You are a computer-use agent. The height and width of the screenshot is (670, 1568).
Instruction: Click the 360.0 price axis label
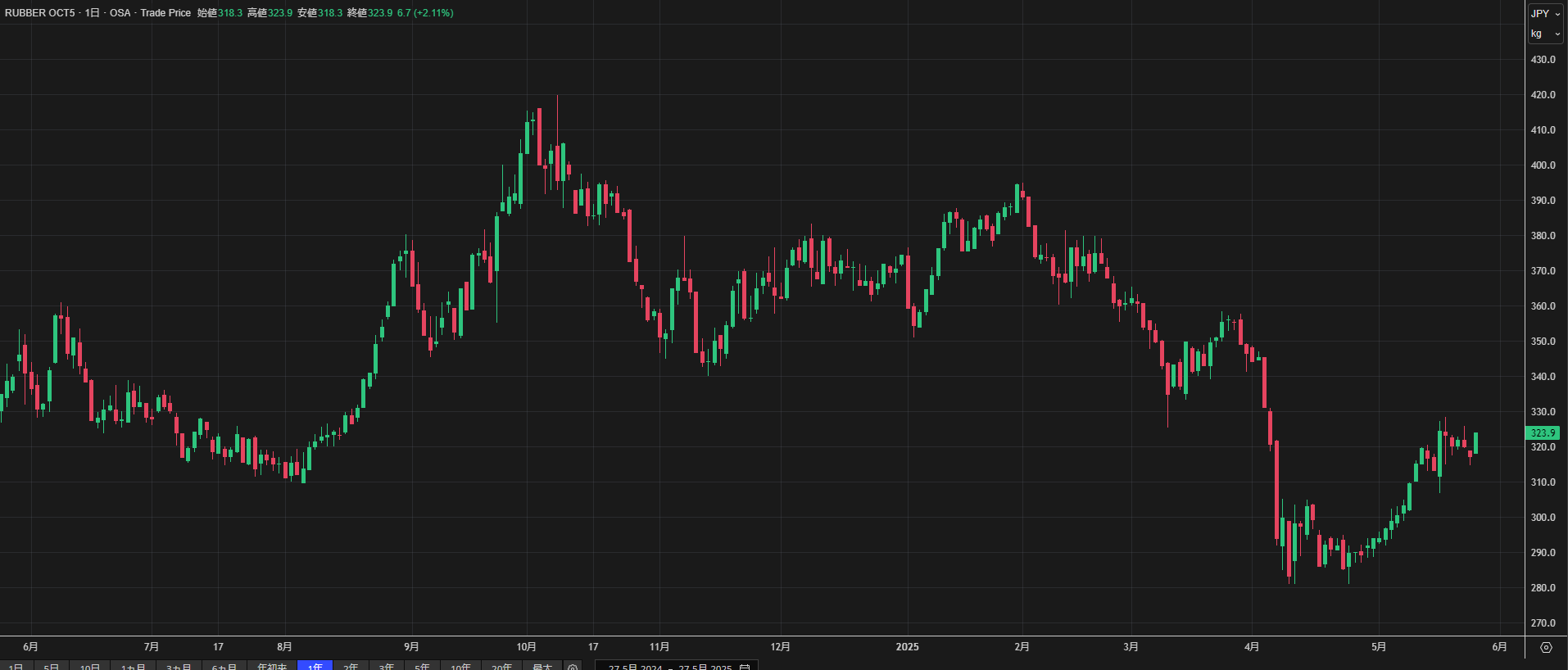coord(1543,306)
